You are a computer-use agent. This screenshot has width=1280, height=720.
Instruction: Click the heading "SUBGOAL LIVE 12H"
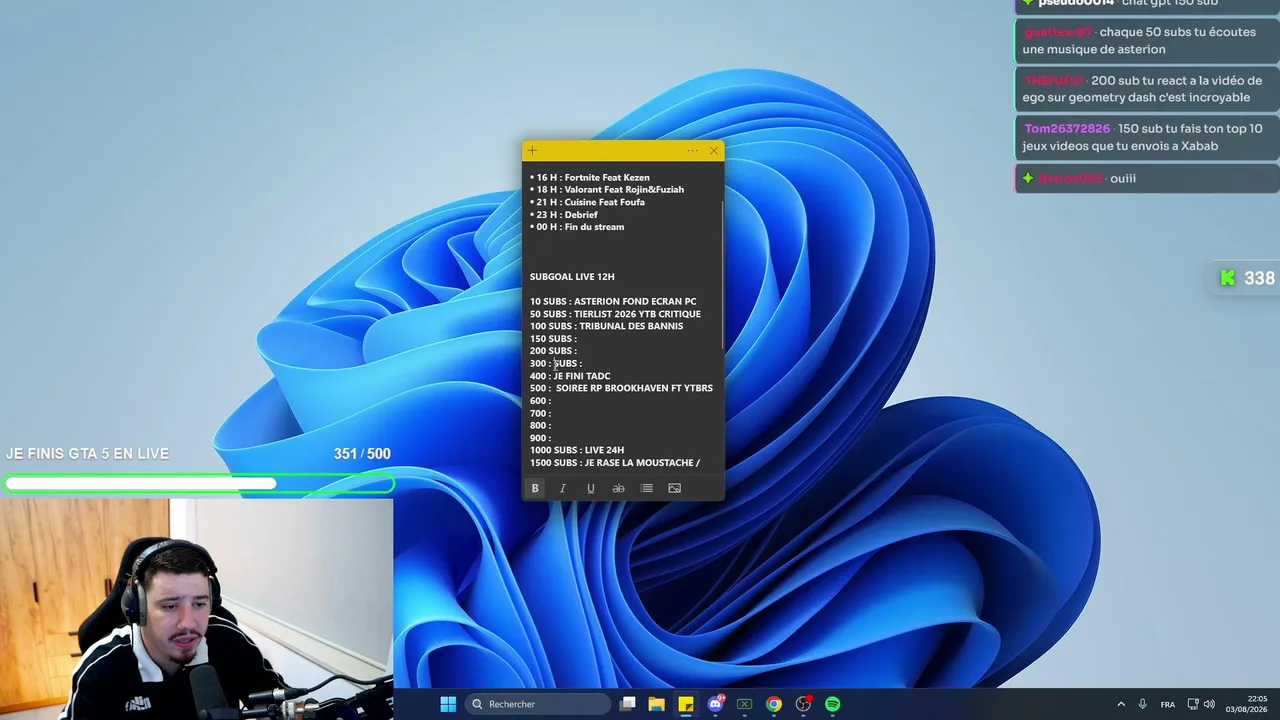point(572,277)
